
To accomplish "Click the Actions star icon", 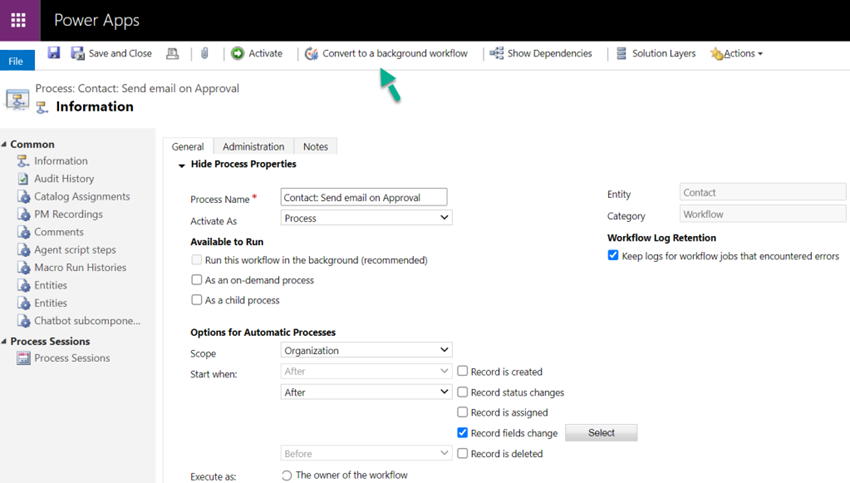I will [717, 54].
